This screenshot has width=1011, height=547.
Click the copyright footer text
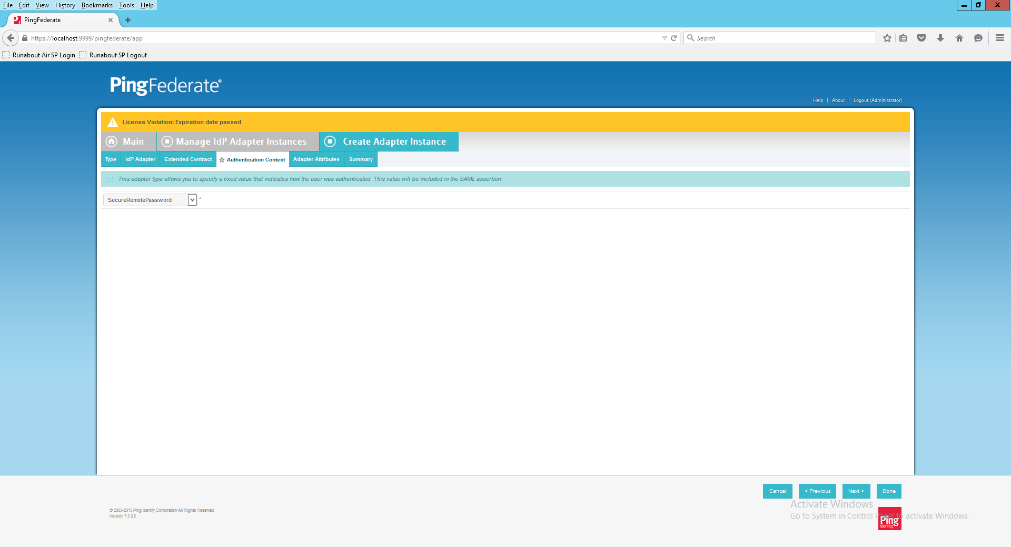pos(161,510)
